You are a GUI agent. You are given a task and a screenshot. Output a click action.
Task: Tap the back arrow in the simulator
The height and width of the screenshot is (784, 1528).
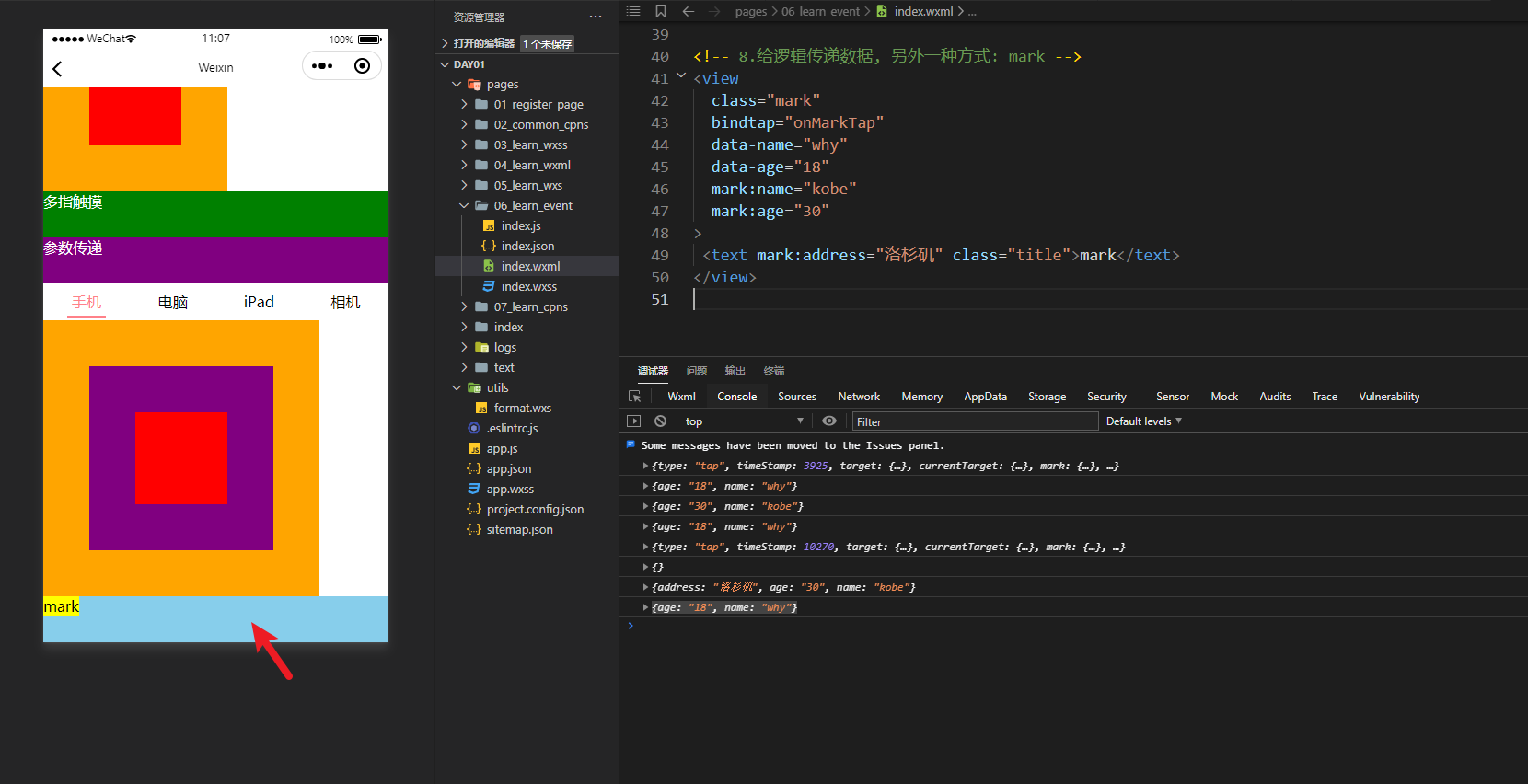coord(57,69)
